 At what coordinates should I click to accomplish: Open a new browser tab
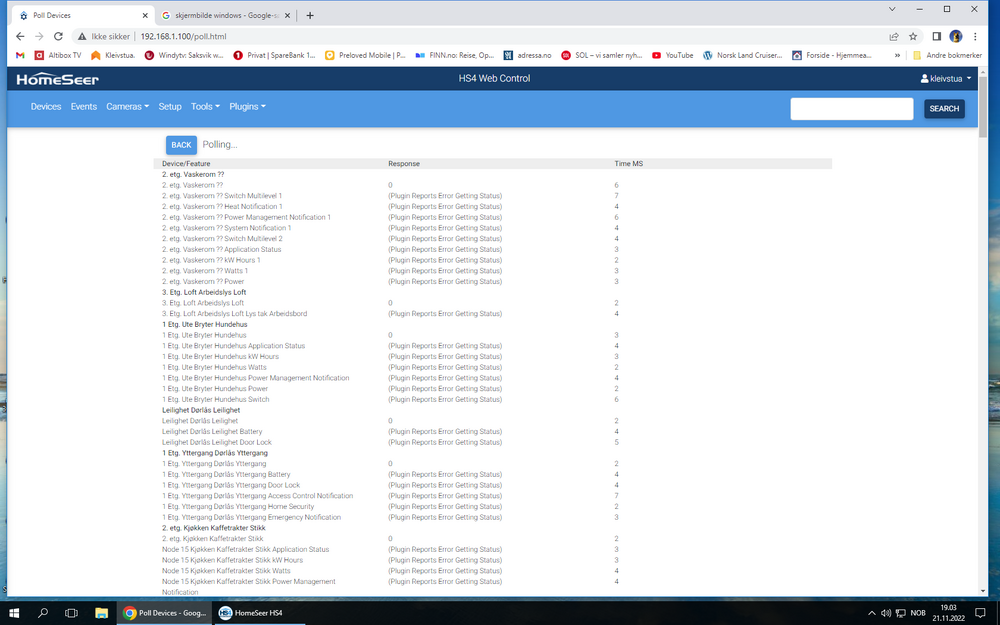(x=310, y=15)
